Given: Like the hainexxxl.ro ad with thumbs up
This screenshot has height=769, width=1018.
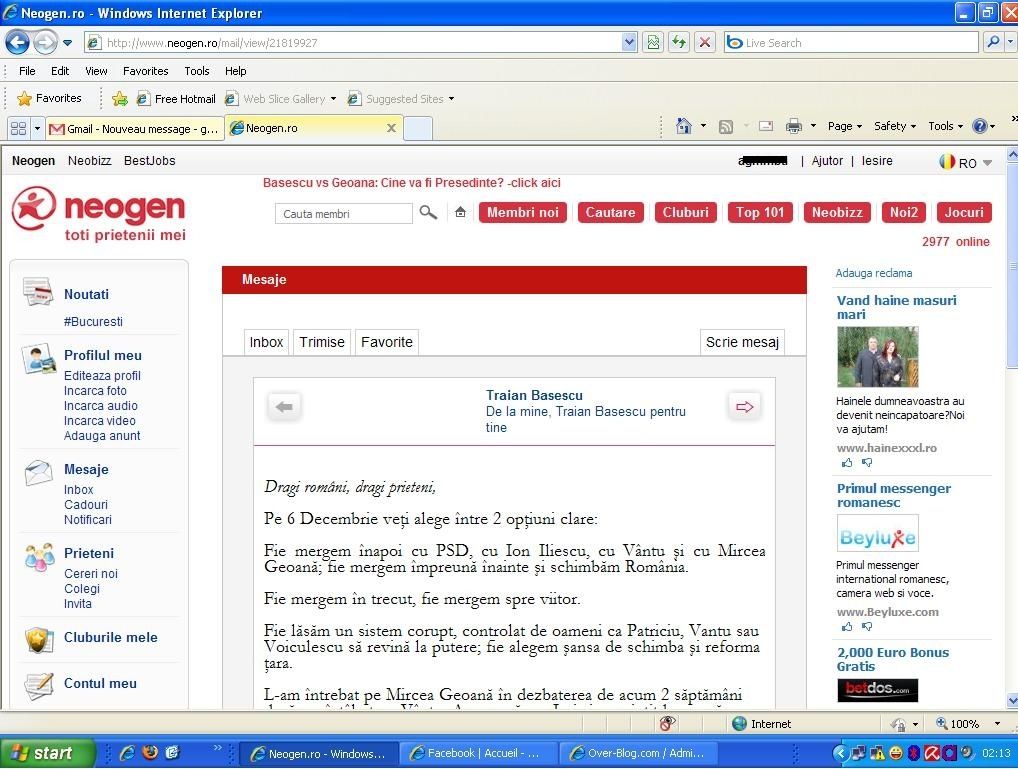Looking at the screenshot, I should coord(847,463).
